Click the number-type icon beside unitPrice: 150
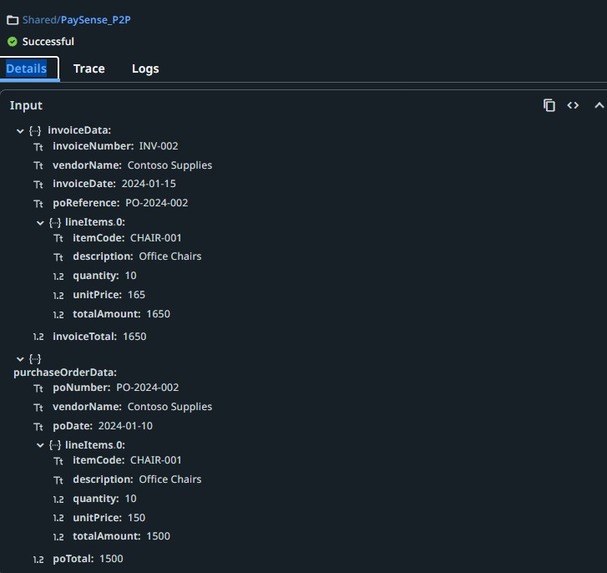Image resolution: width=607 pixels, height=573 pixels. (x=58, y=518)
